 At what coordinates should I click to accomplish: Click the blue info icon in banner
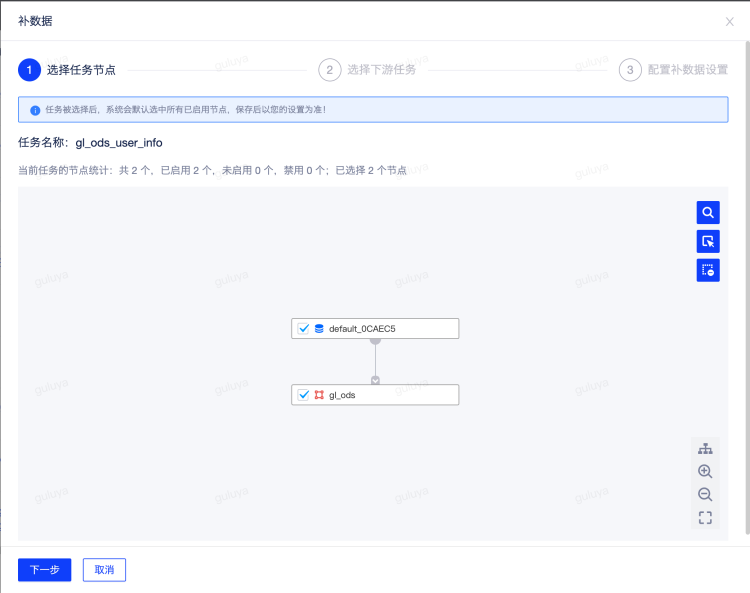(x=35, y=110)
